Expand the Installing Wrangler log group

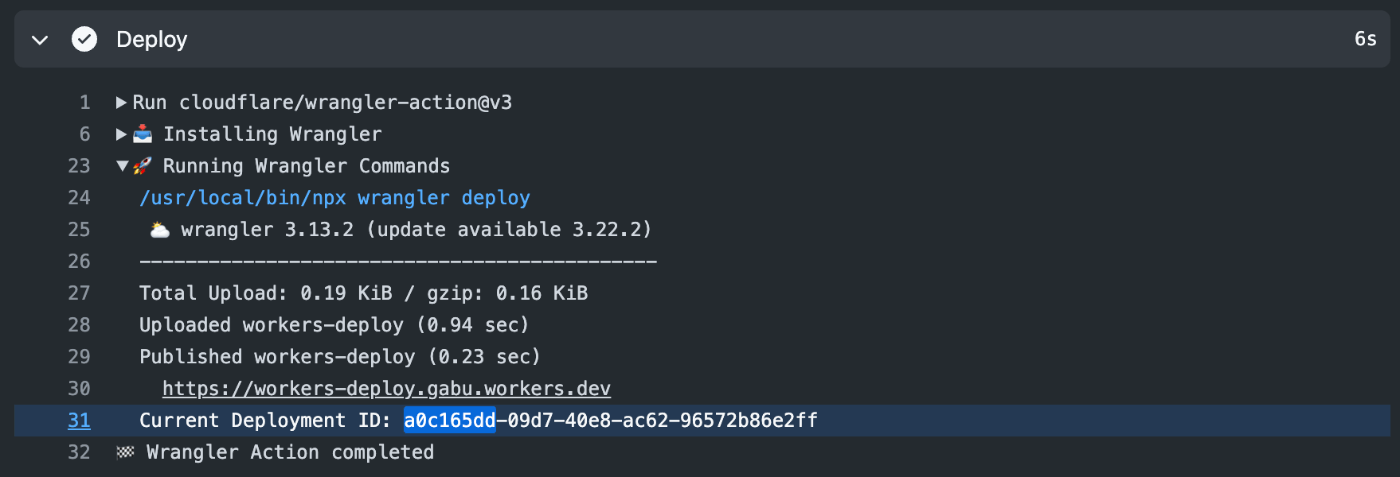click(x=122, y=134)
